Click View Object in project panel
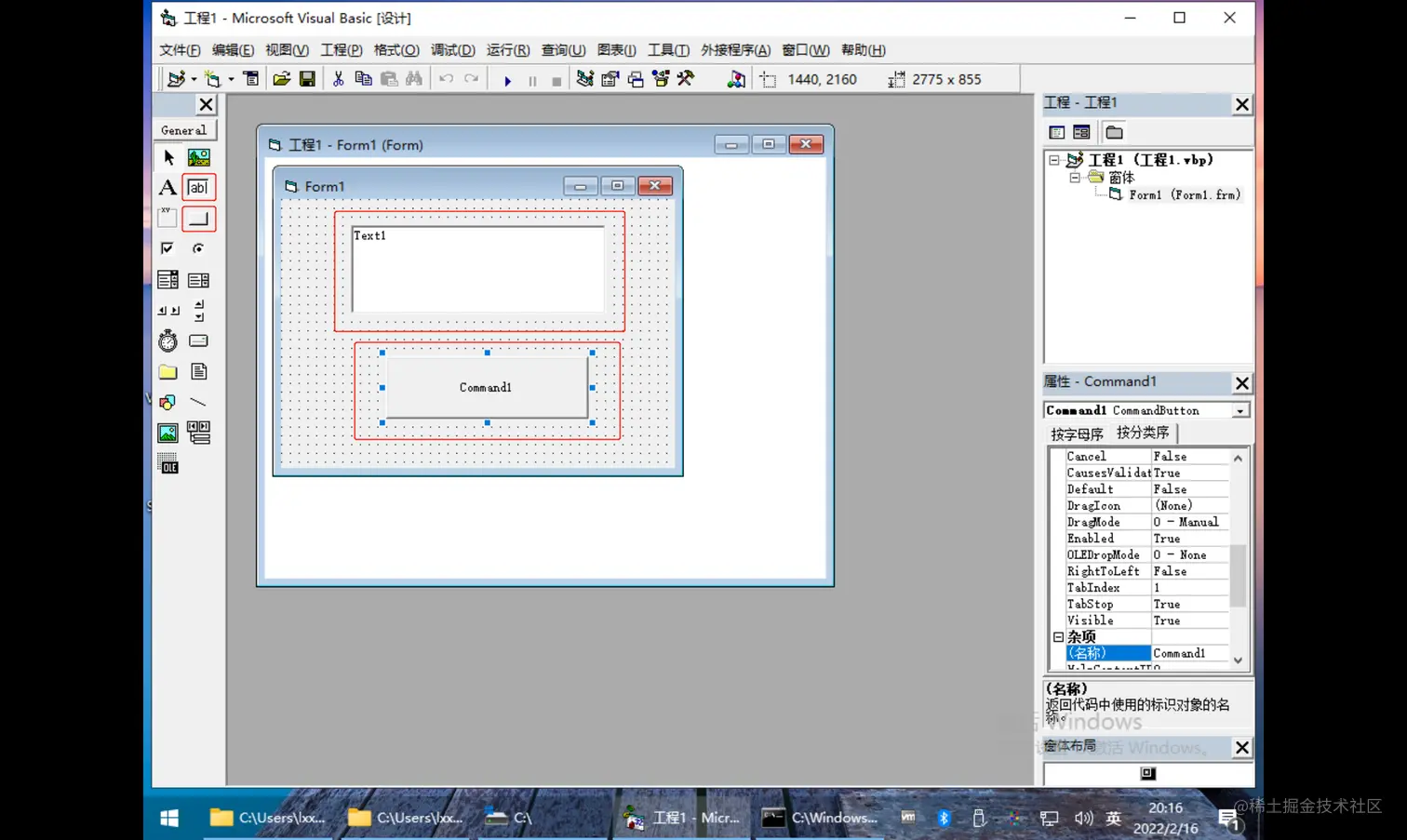 [1081, 132]
